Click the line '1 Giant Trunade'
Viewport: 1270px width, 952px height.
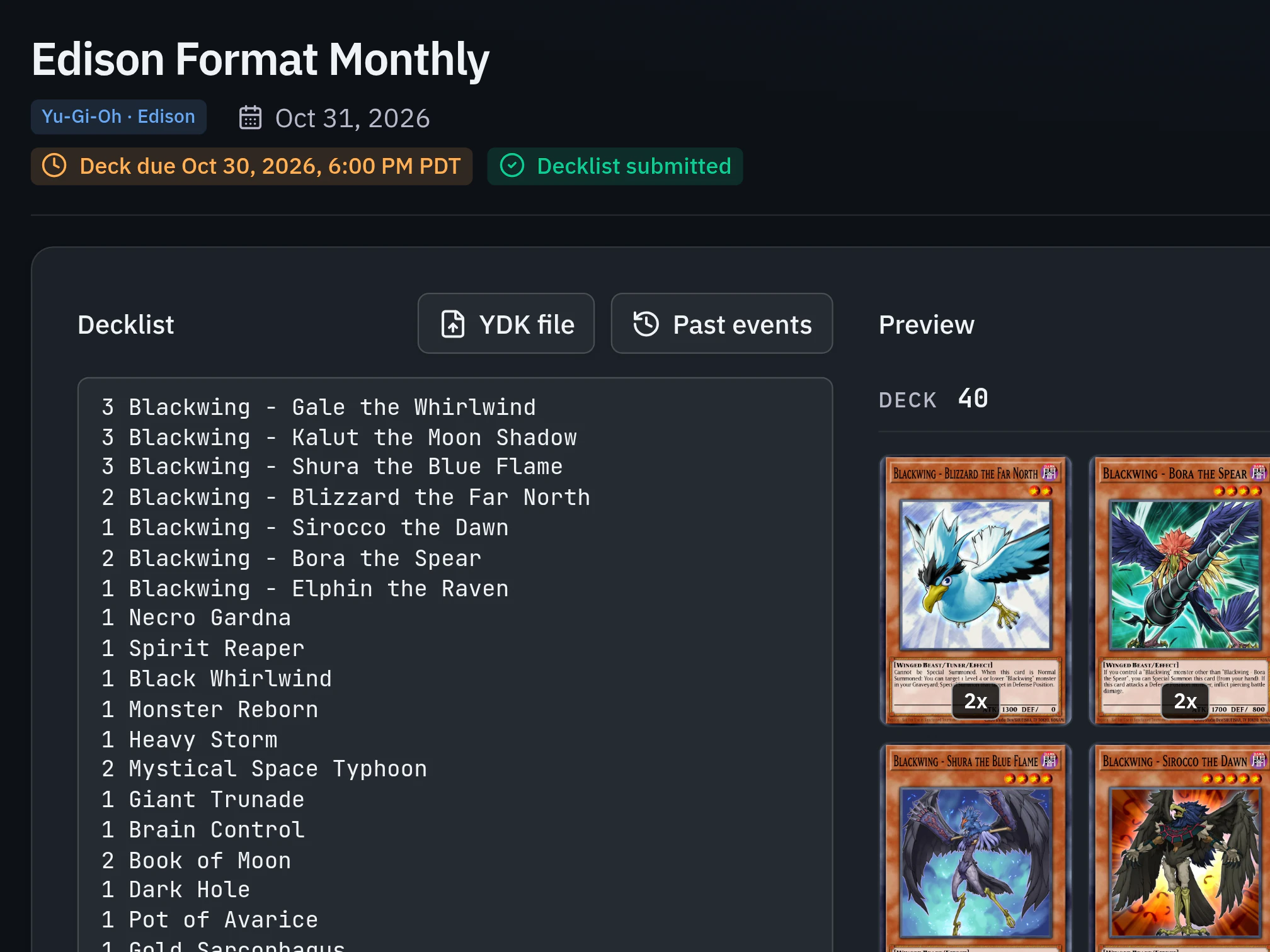pos(203,800)
